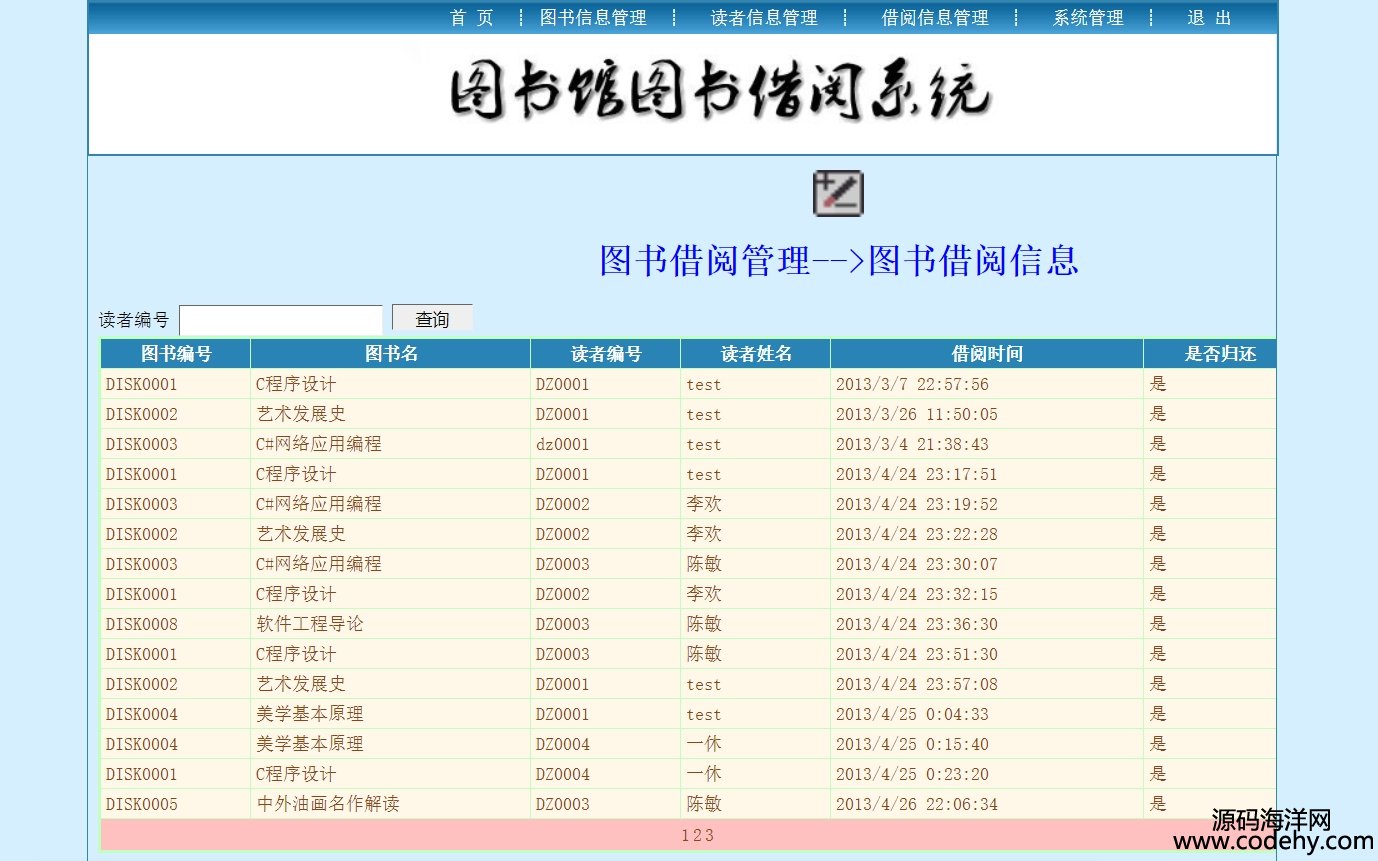Click 艺术发展史 in the 2013/3/26 row
The width and height of the screenshot is (1378, 861).
[301, 414]
